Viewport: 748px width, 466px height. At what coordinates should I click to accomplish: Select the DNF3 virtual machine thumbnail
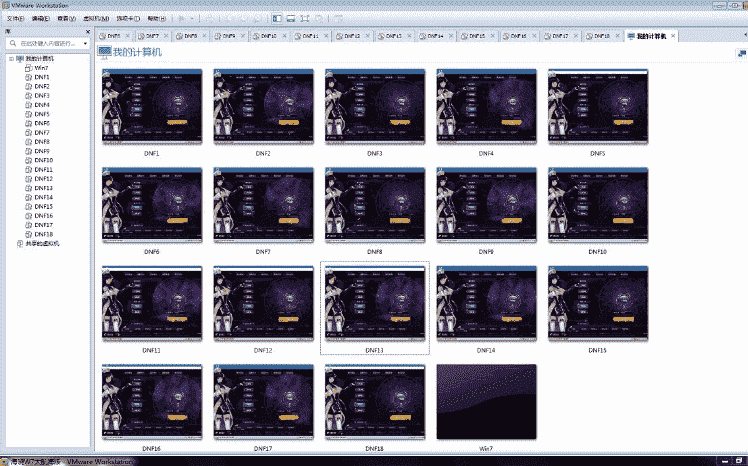[x=375, y=106]
